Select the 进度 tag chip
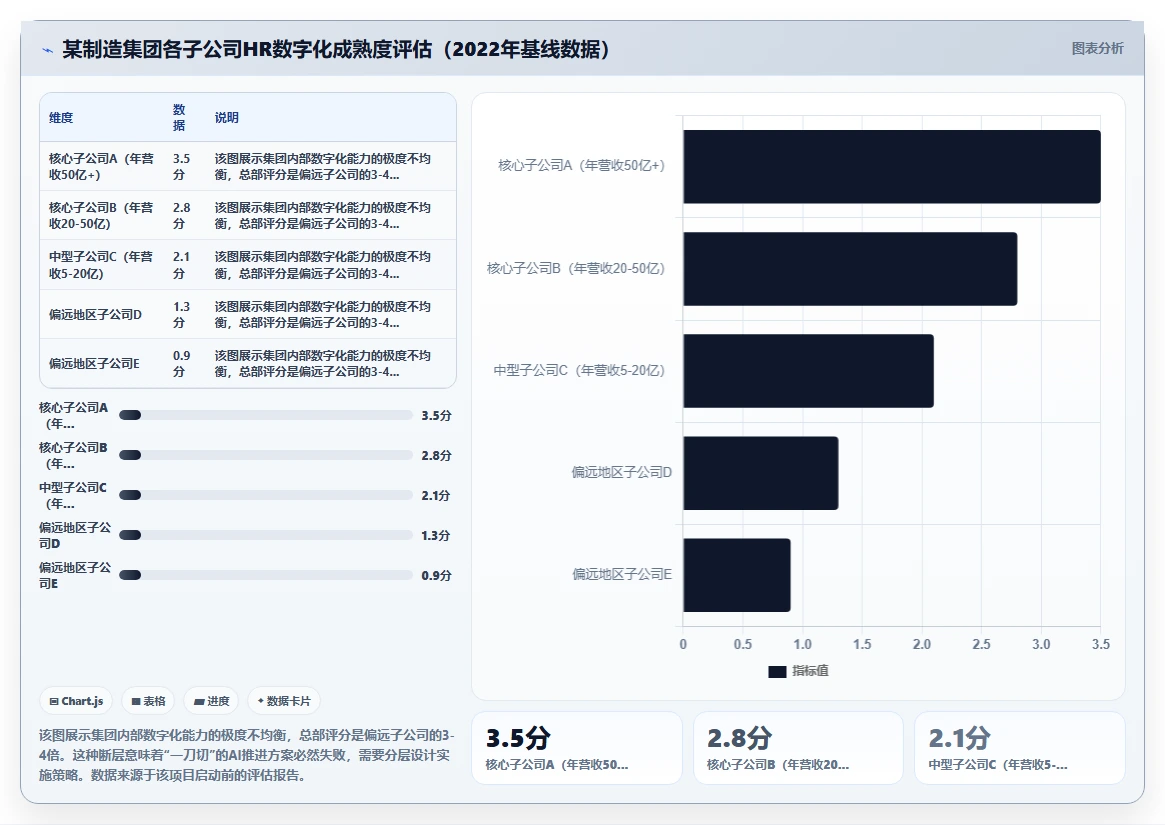 [212, 701]
